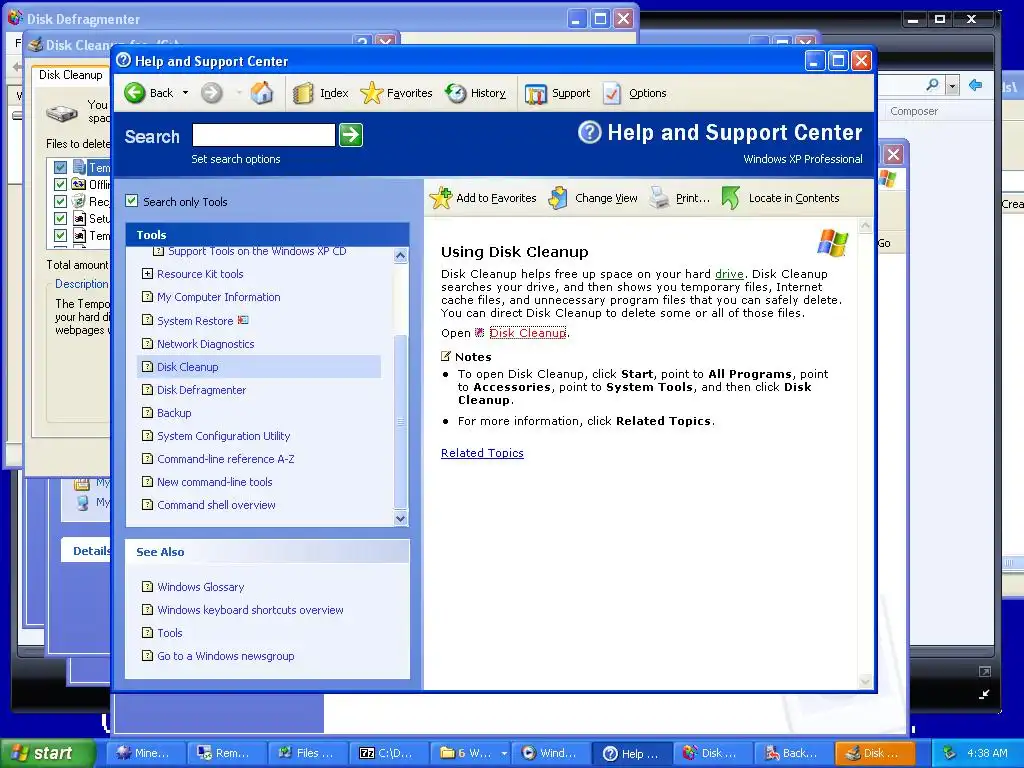1024x768 pixels.
Task: Toggle the Offline files checkbox in Disk Cleanup
Action: click(x=60, y=184)
